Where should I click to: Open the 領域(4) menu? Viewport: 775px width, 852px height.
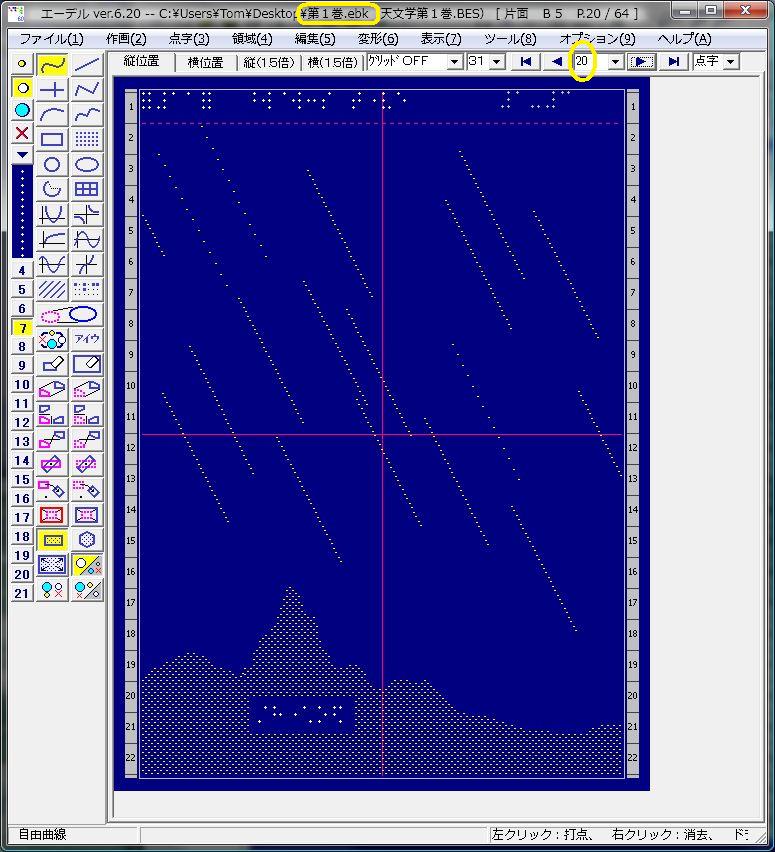[252, 39]
